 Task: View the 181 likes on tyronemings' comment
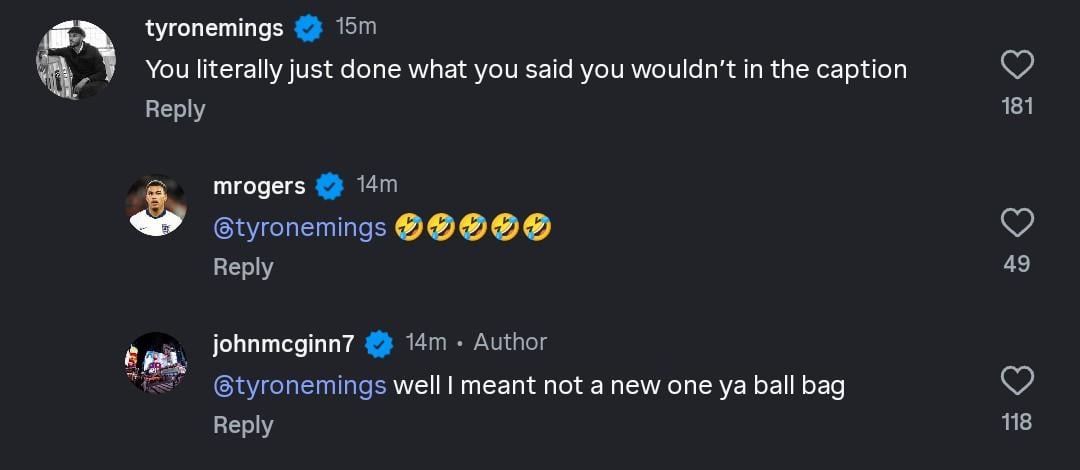[1016, 106]
